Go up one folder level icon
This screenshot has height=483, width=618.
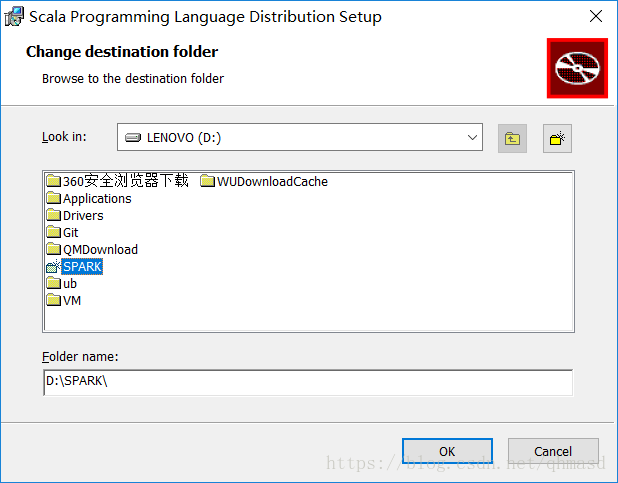point(512,138)
